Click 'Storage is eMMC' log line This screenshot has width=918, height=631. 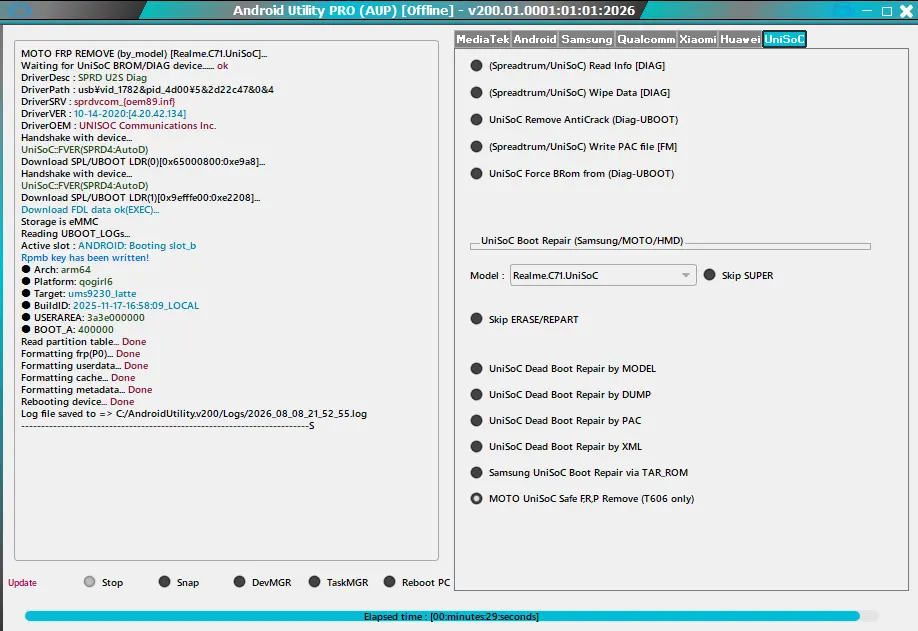[60, 221]
